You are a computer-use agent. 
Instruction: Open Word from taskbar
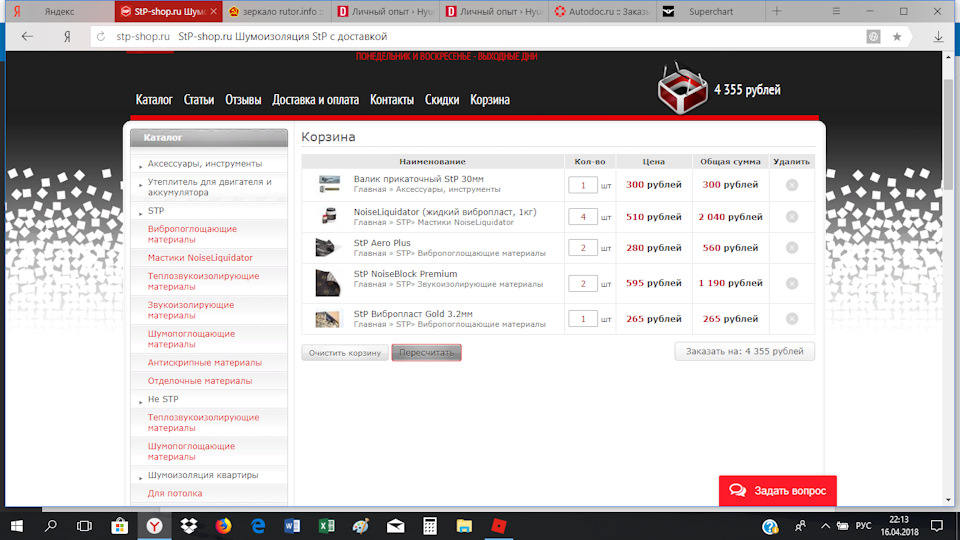pos(292,526)
